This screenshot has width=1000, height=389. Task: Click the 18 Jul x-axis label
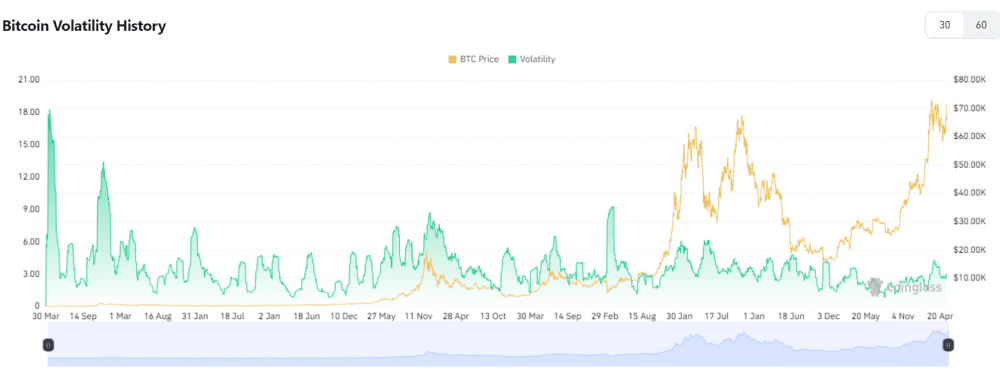tap(232, 316)
